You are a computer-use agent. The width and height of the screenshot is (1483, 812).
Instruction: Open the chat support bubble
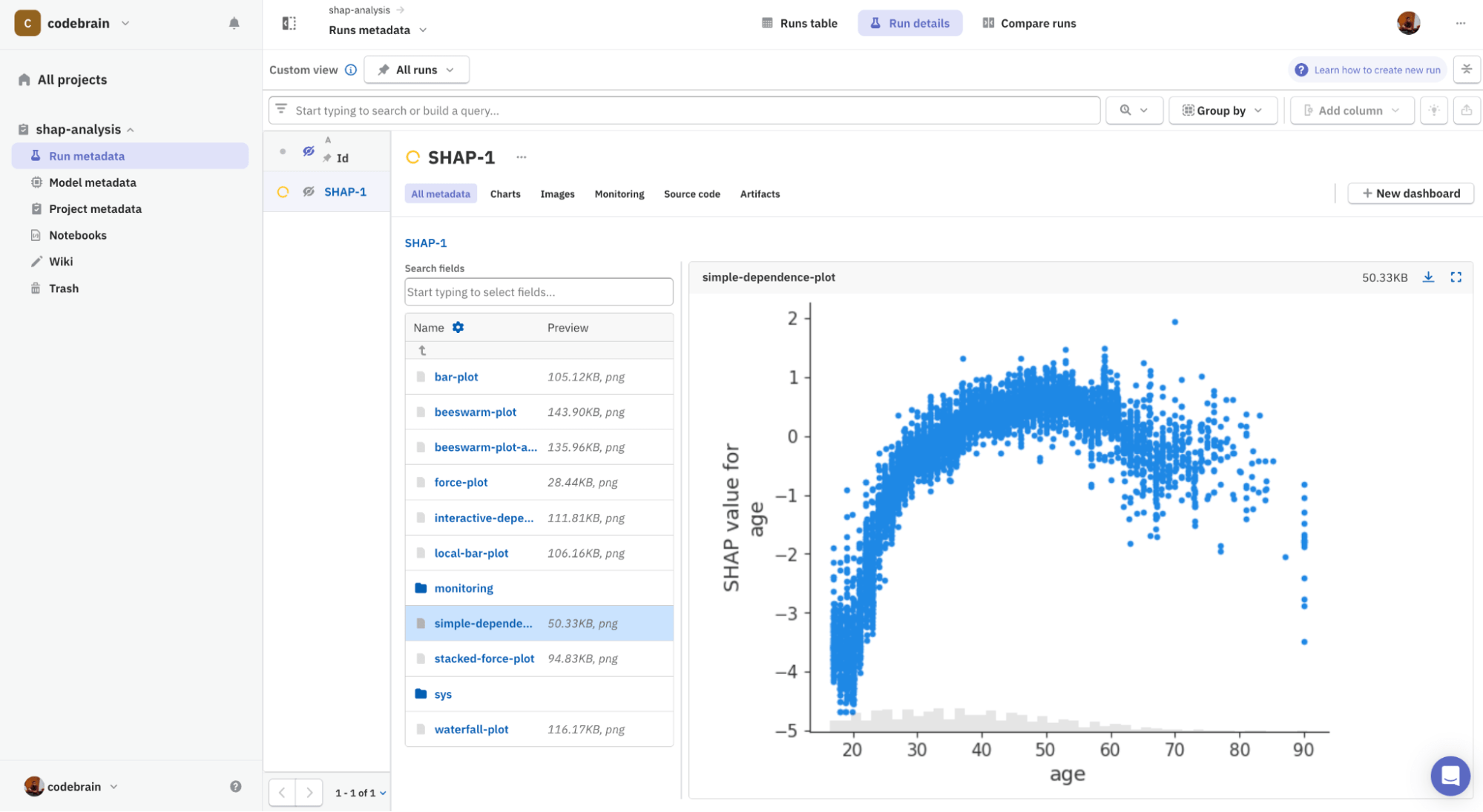pyautogui.click(x=1450, y=776)
